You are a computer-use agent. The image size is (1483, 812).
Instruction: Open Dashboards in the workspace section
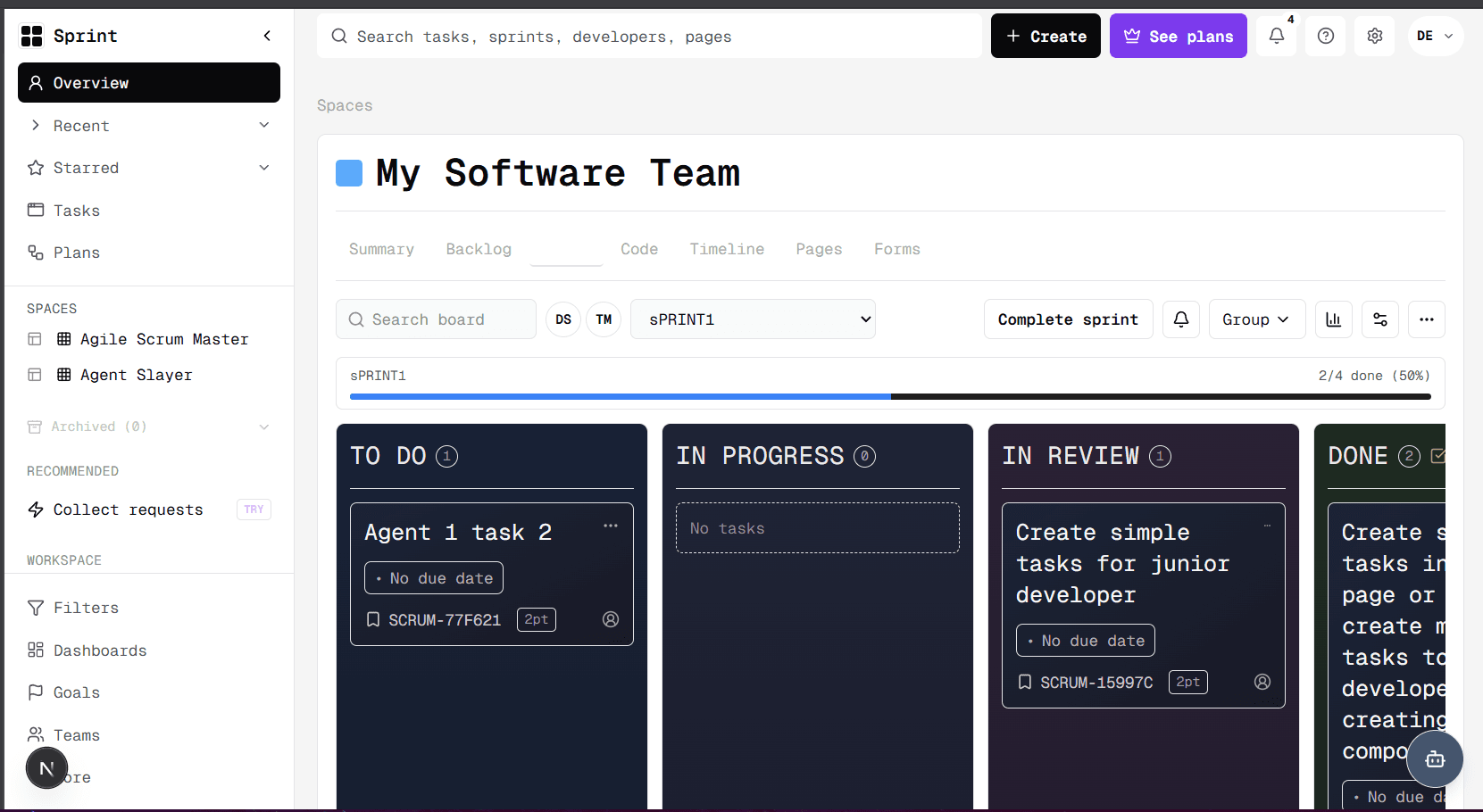tap(149, 650)
